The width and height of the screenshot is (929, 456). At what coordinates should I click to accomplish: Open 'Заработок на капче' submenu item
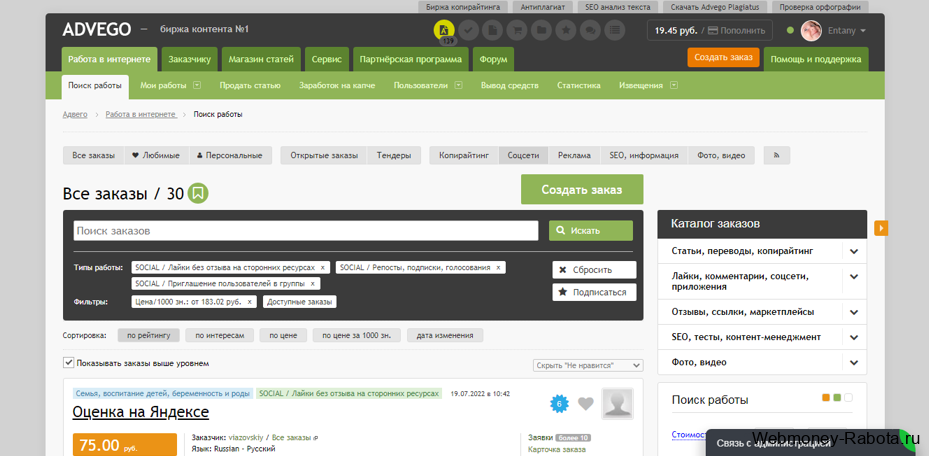337,85
